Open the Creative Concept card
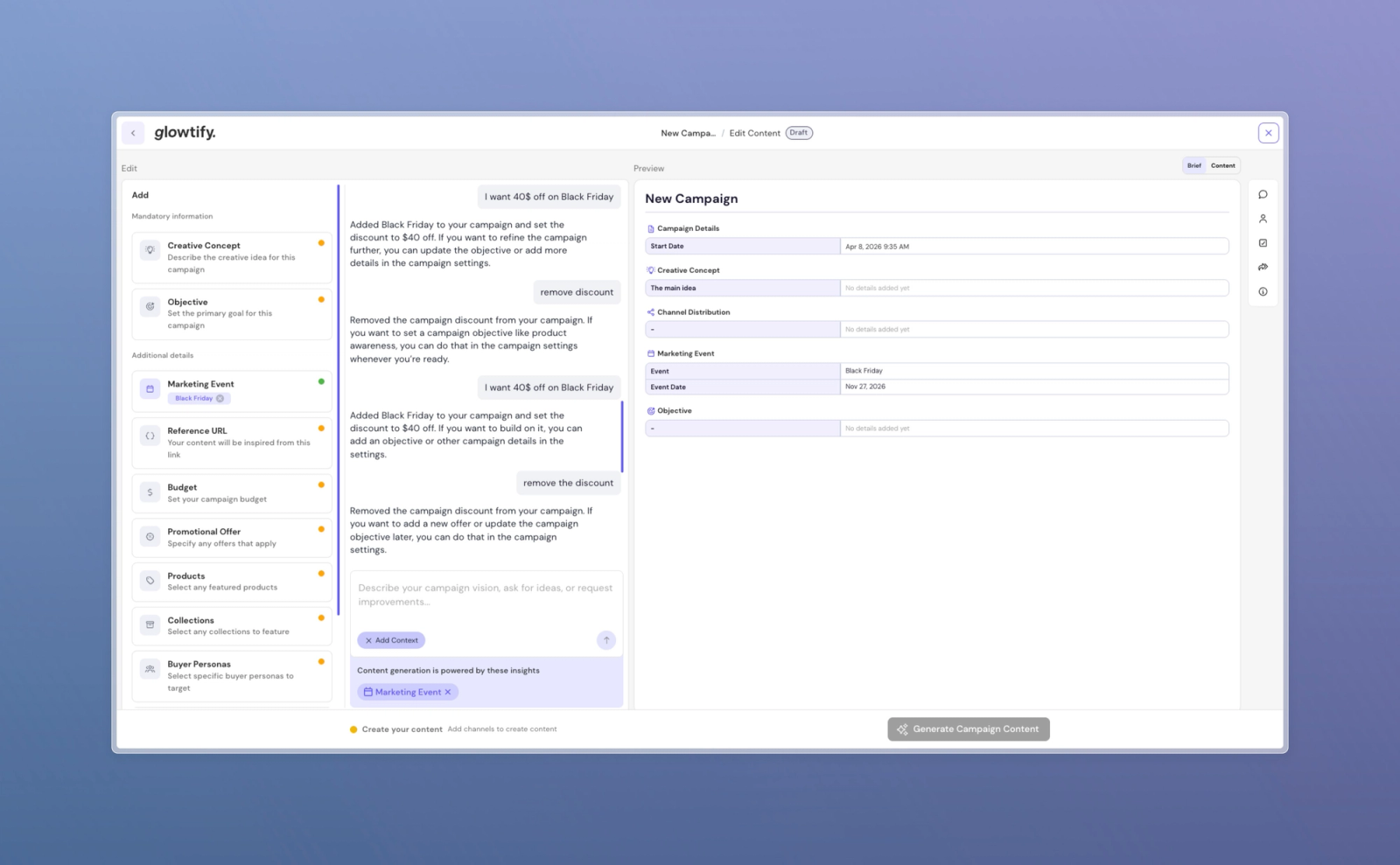 [x=232, y=258]
